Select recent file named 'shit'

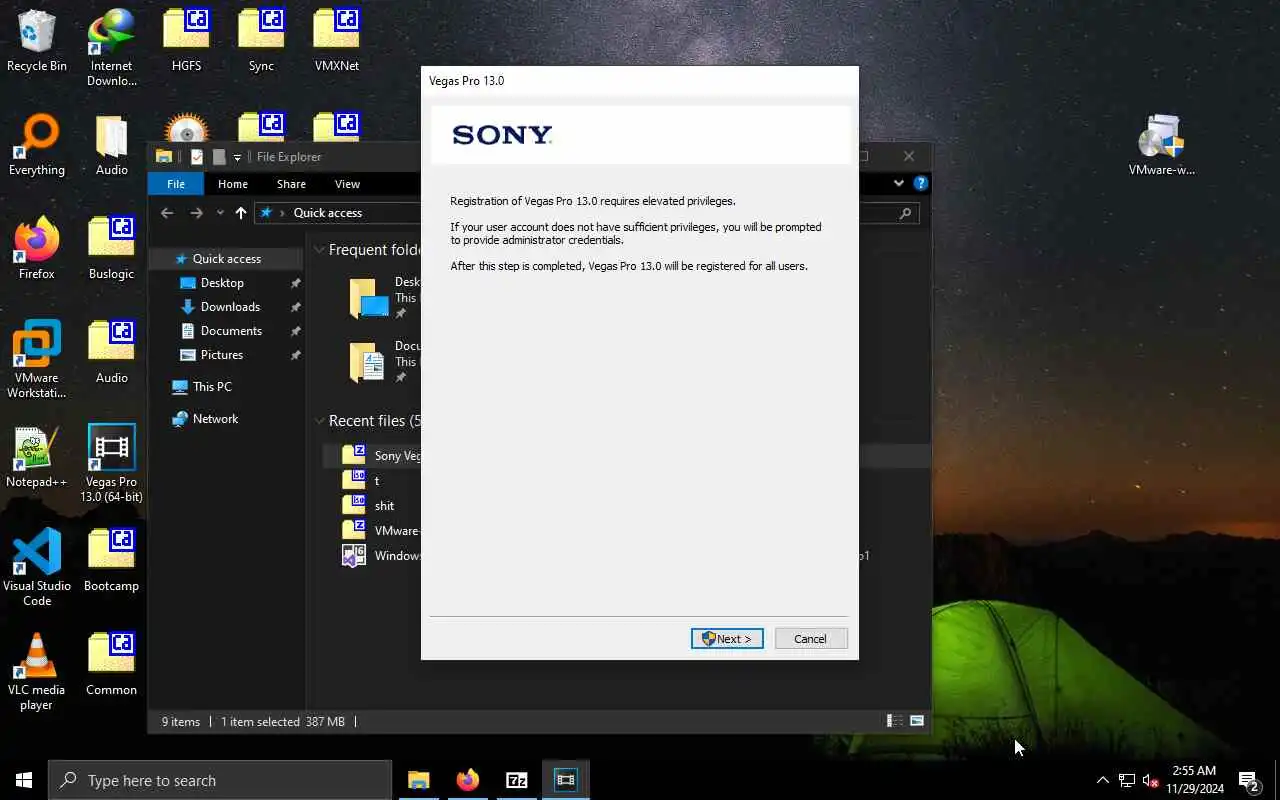pyautogui.click(x=384, y=506)
